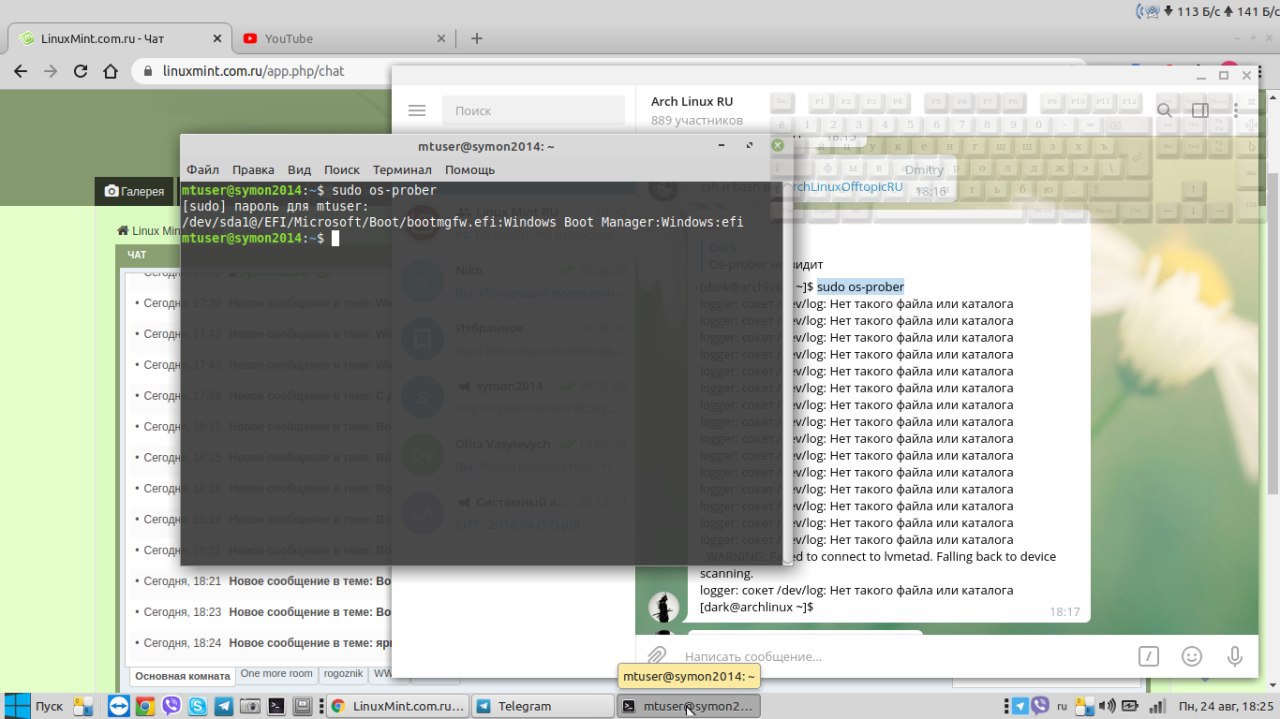The image size is (1280, 719).
Task: Close the YouTube tab
Action: [442, 38]
